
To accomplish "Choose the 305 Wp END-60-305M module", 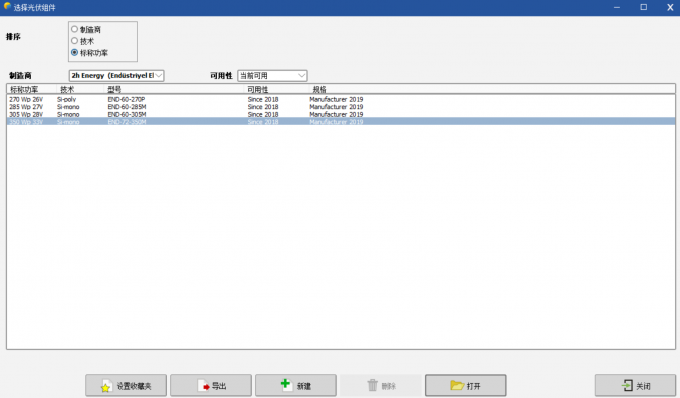I will (340, 114).
